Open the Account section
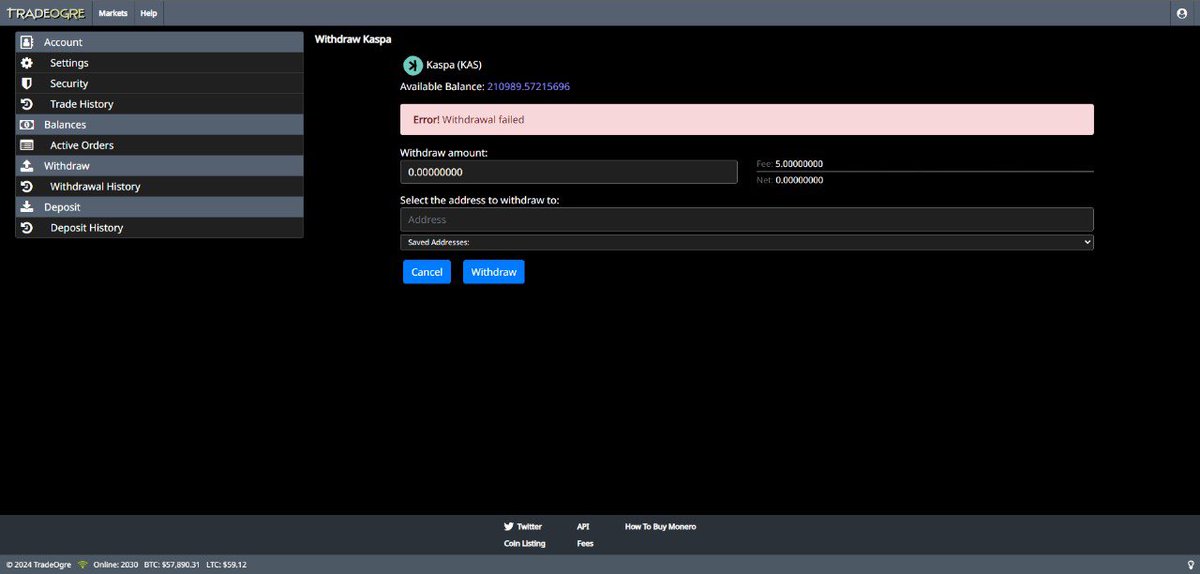The height and width of the screenshot is (574, 1200). [159, 42]
